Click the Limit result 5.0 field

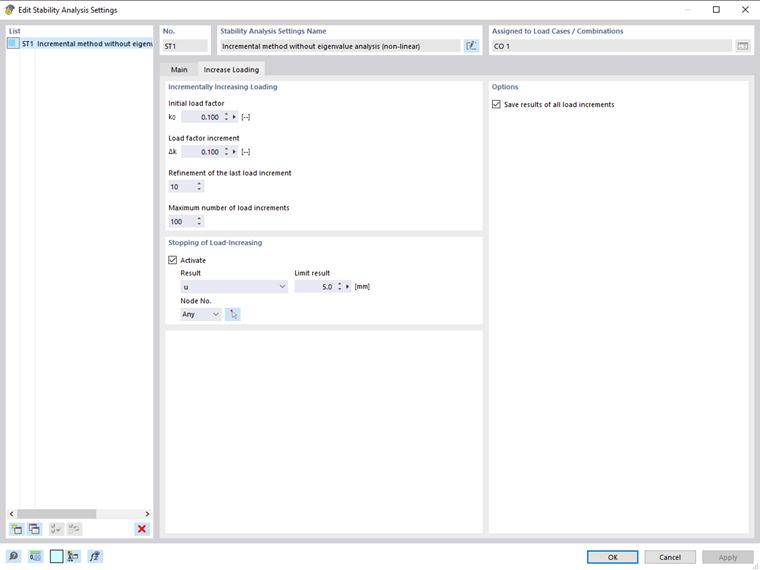tap(315, 287)
